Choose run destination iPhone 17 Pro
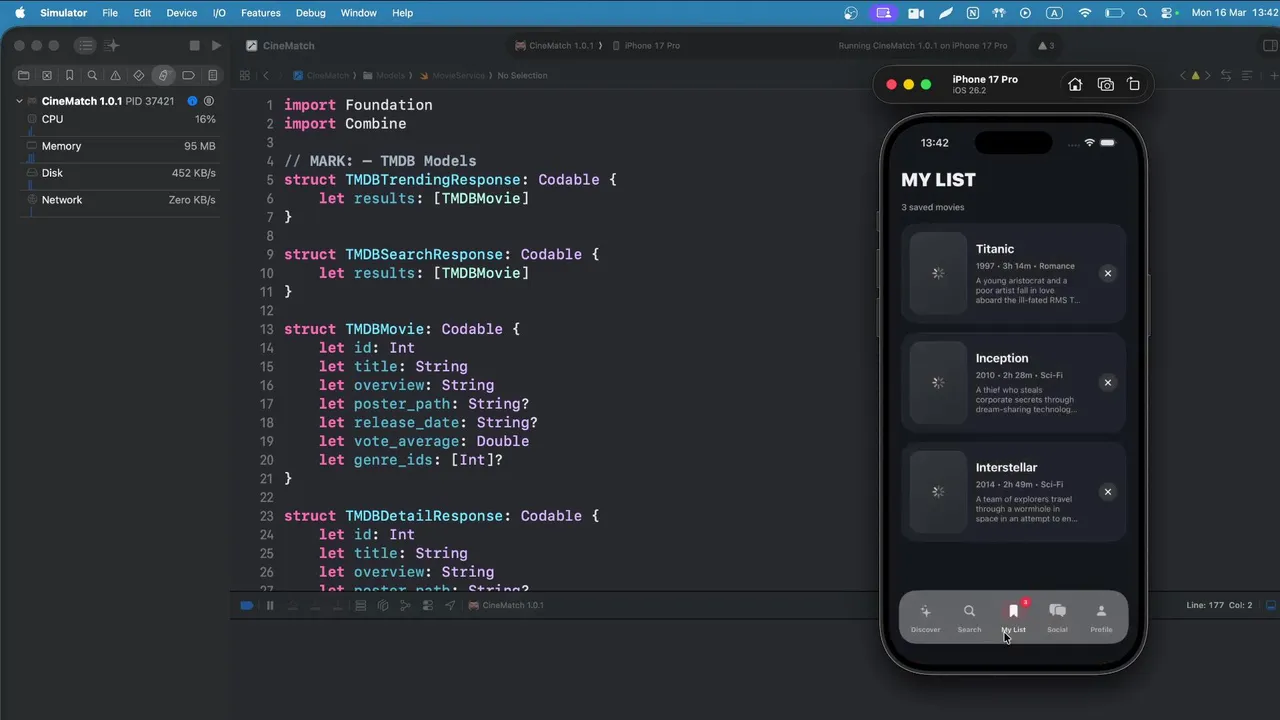The width and height of the screenshot is (1280, 720). (x=646, y=46)
